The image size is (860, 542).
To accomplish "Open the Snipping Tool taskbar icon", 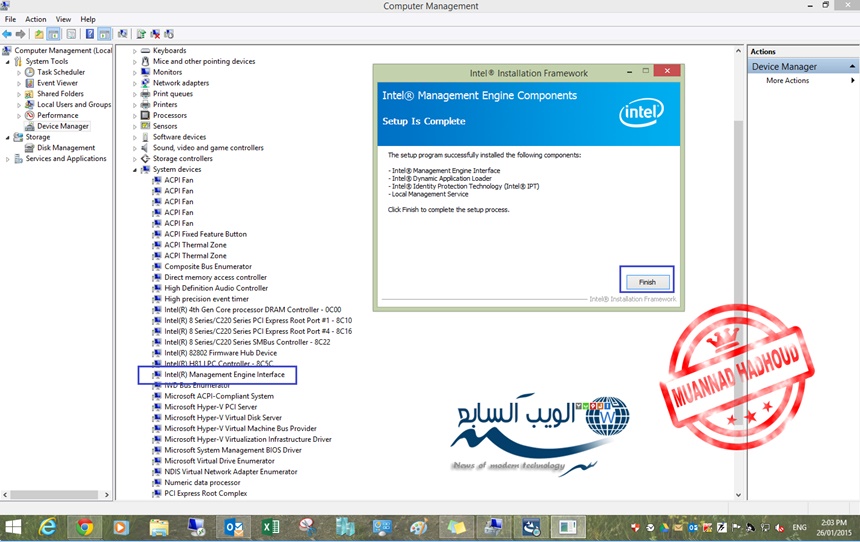I will 308,528.
